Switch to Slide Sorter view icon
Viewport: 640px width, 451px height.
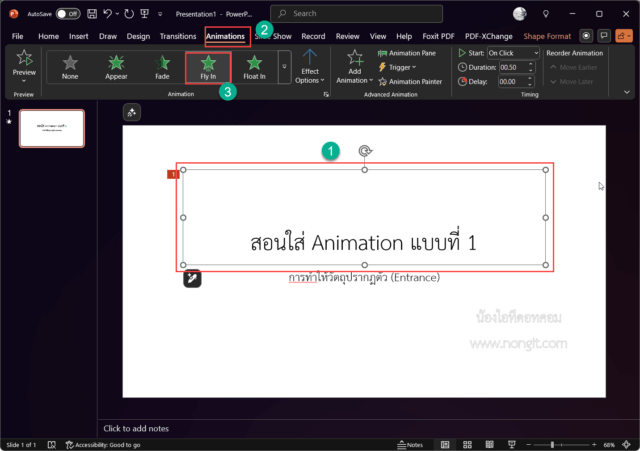click(x=467, y=445)
